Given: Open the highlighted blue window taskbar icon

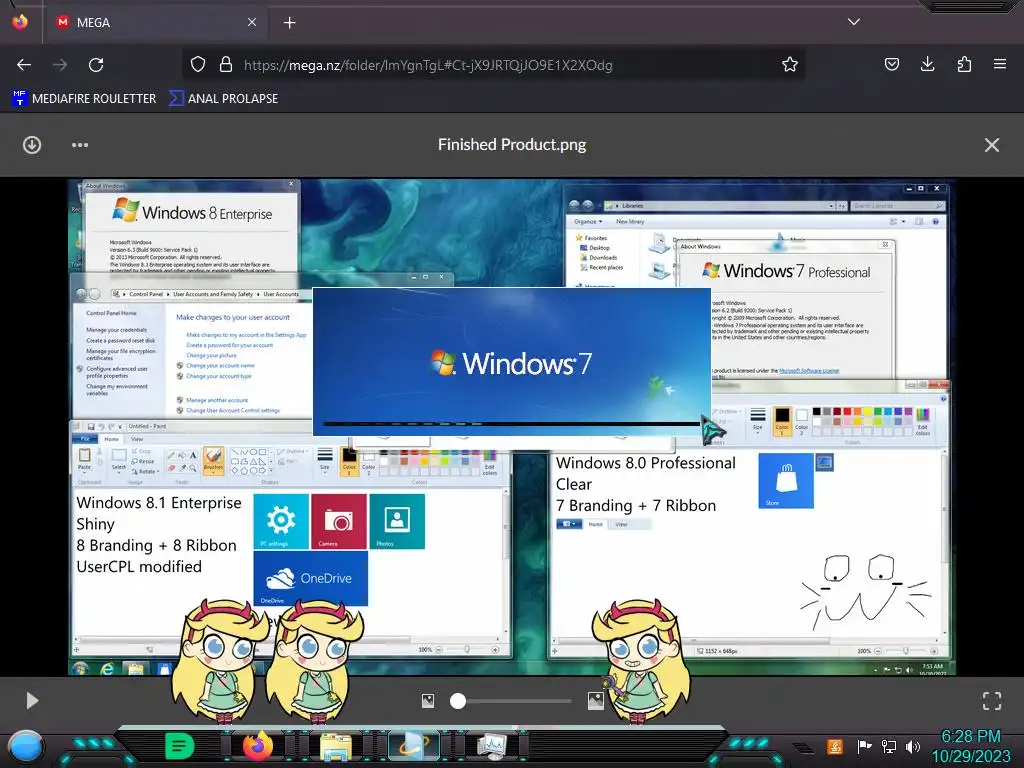Looking at the screenshot, I should pyautogui.click(x=413, y=746).
